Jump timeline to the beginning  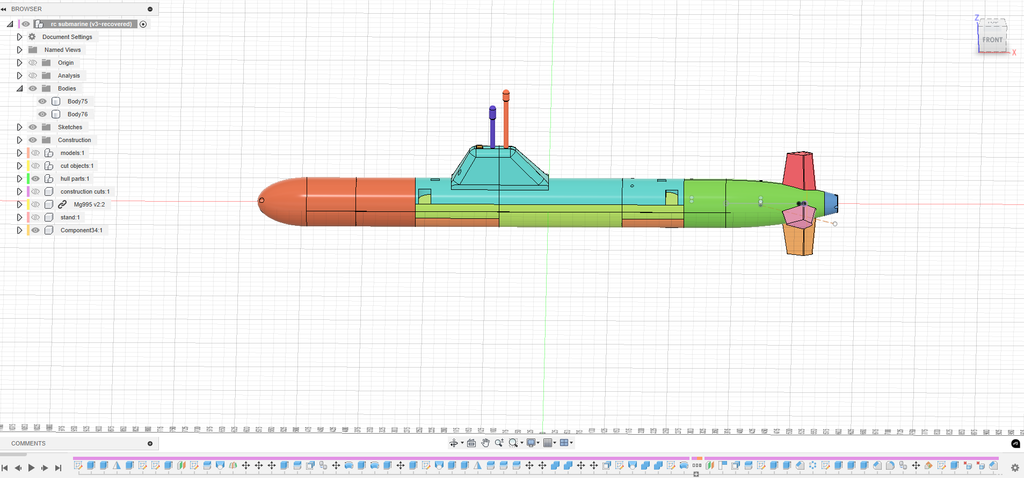coord(5,468)
